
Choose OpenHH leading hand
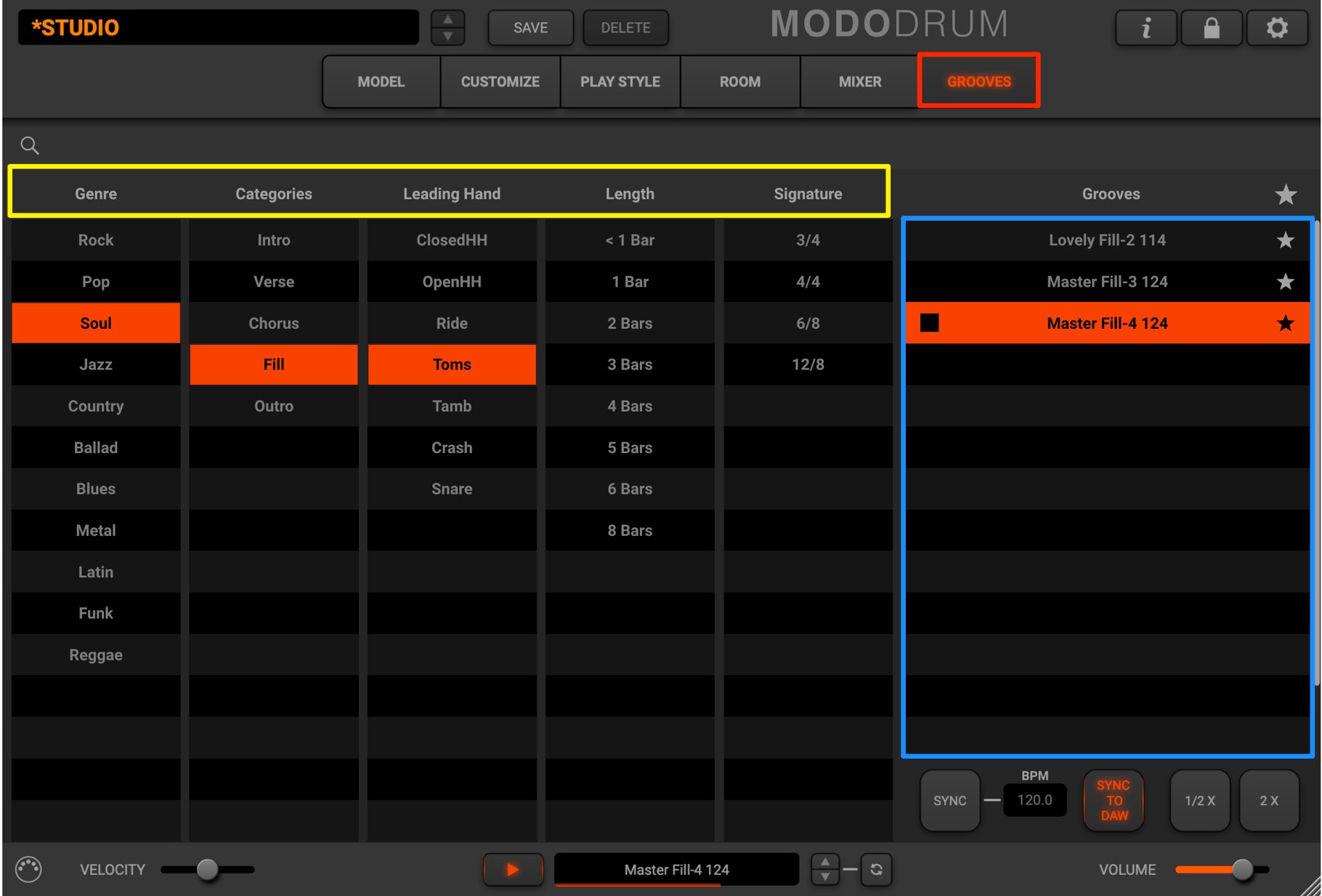point(452,282)
